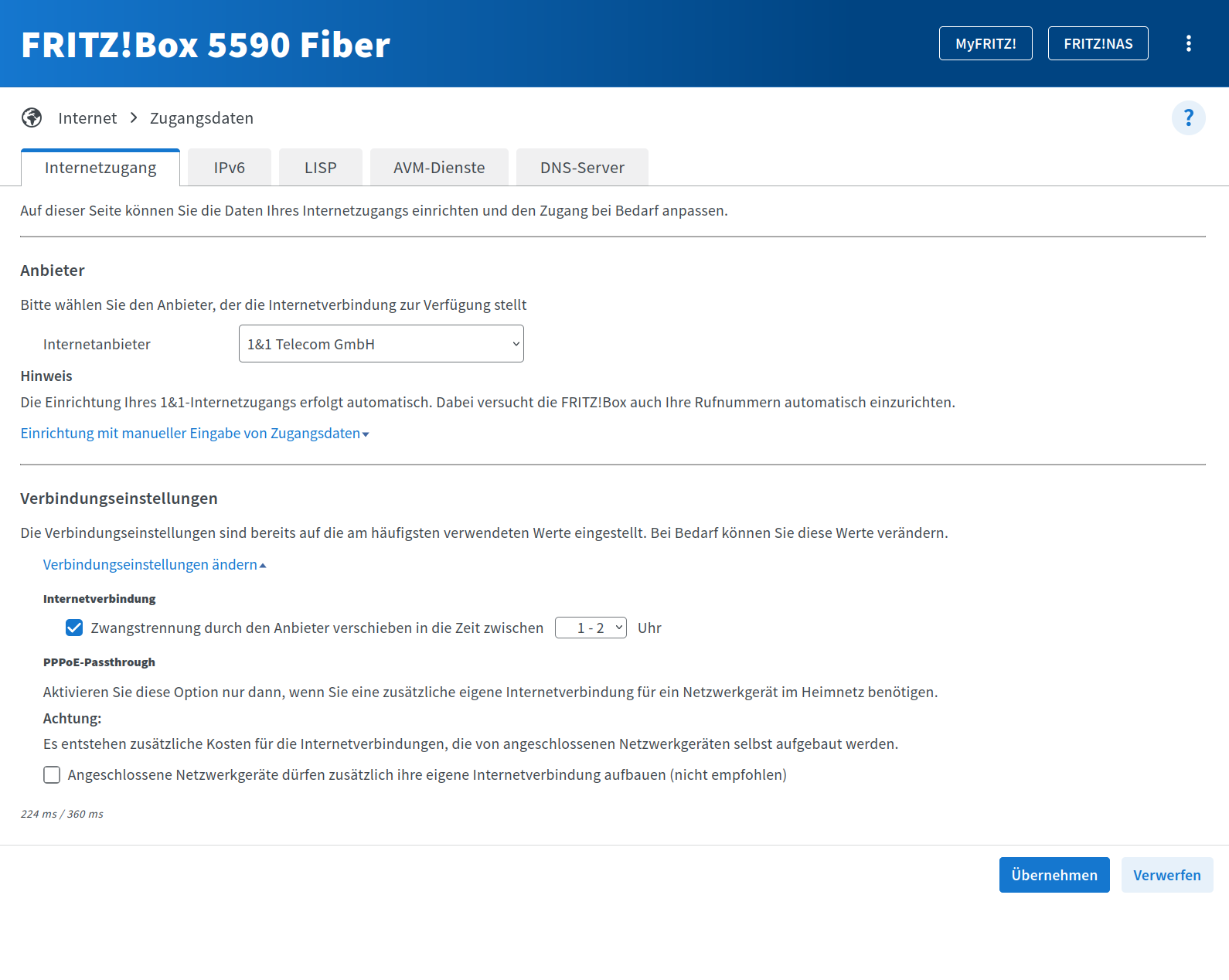Go to the DNS-Server tab
The height and width of the screenshot is (980, 1229).
582,168
